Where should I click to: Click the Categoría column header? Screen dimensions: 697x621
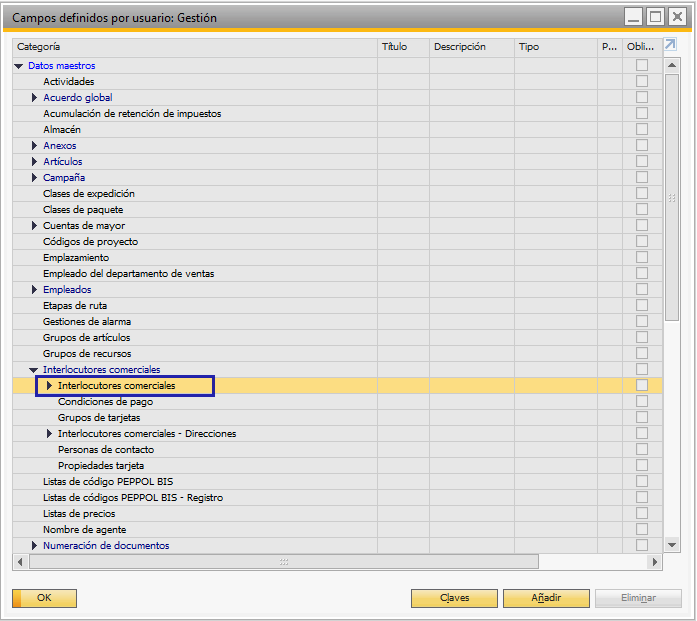pyautogui.click(x=195, y=47)
